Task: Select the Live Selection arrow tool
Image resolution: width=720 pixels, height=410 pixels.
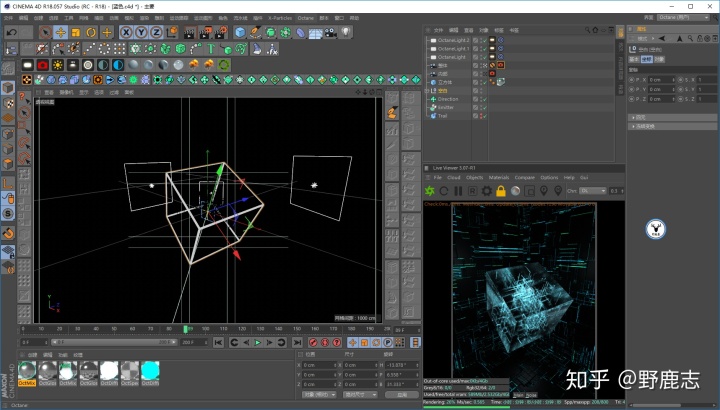Action: point(45,32)
